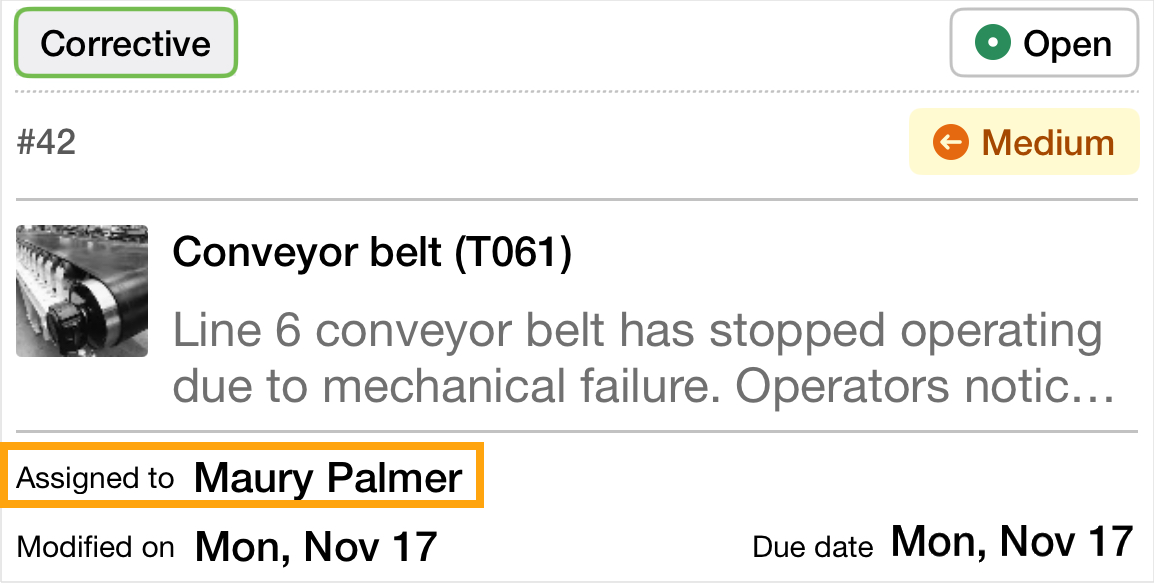This screenshot has height=583, width=1154.
Task: Click the conveyor belt asset photo
Action: [81, 291]
